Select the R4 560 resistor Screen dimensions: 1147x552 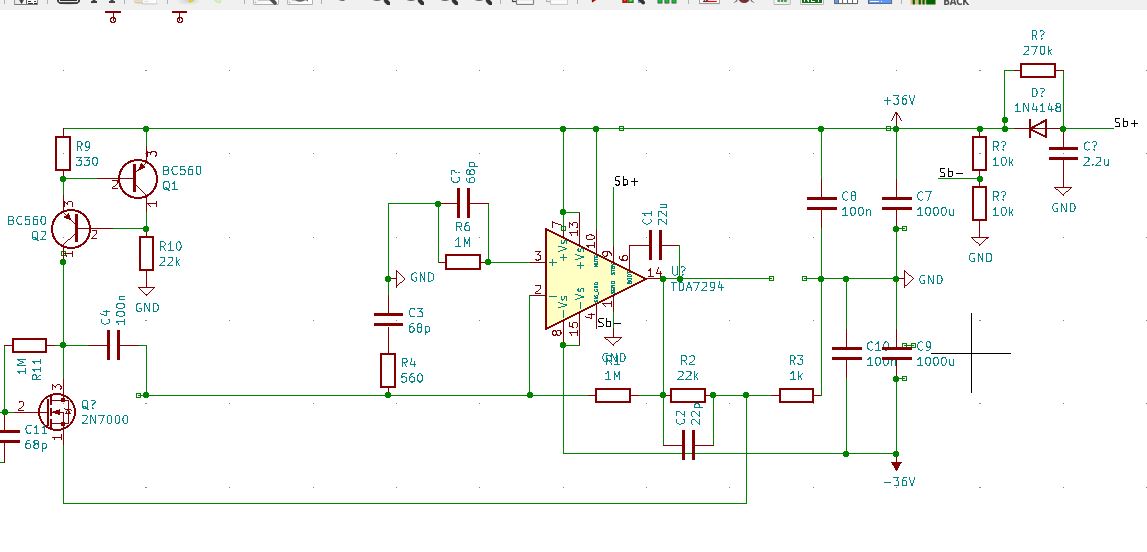pyautogui.click(x=388, y=370)
